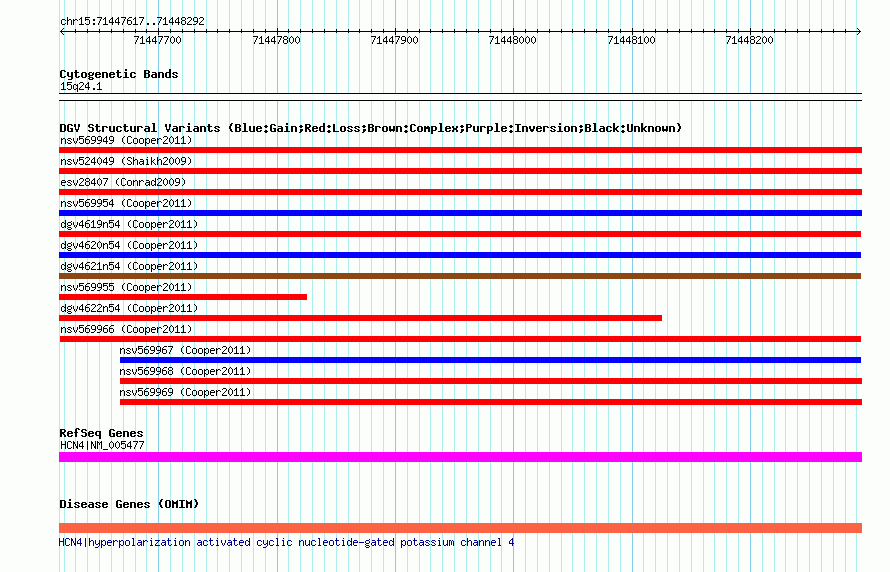Open variant dgv4622n54 (Cooper2011) label

click(129, 308)
